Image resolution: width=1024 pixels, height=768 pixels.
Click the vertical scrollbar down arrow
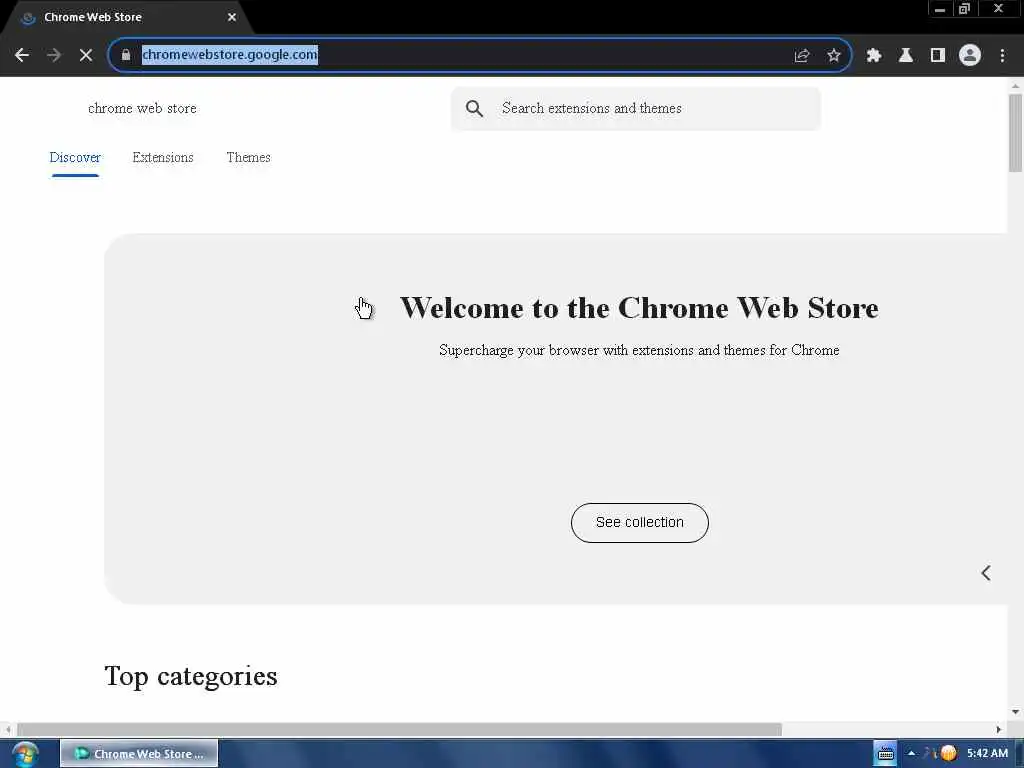(1015, 712)
